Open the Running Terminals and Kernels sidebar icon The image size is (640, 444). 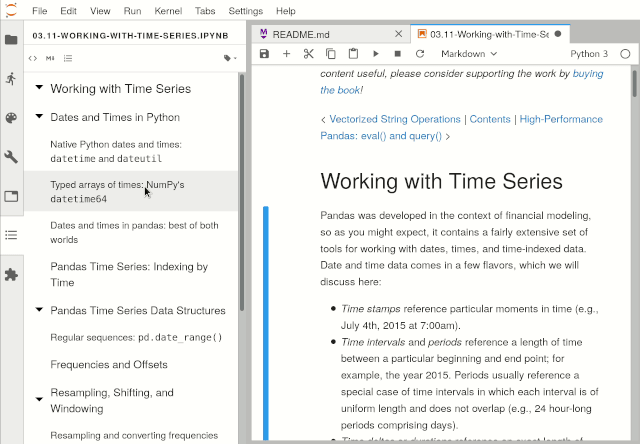pos(11,78)
